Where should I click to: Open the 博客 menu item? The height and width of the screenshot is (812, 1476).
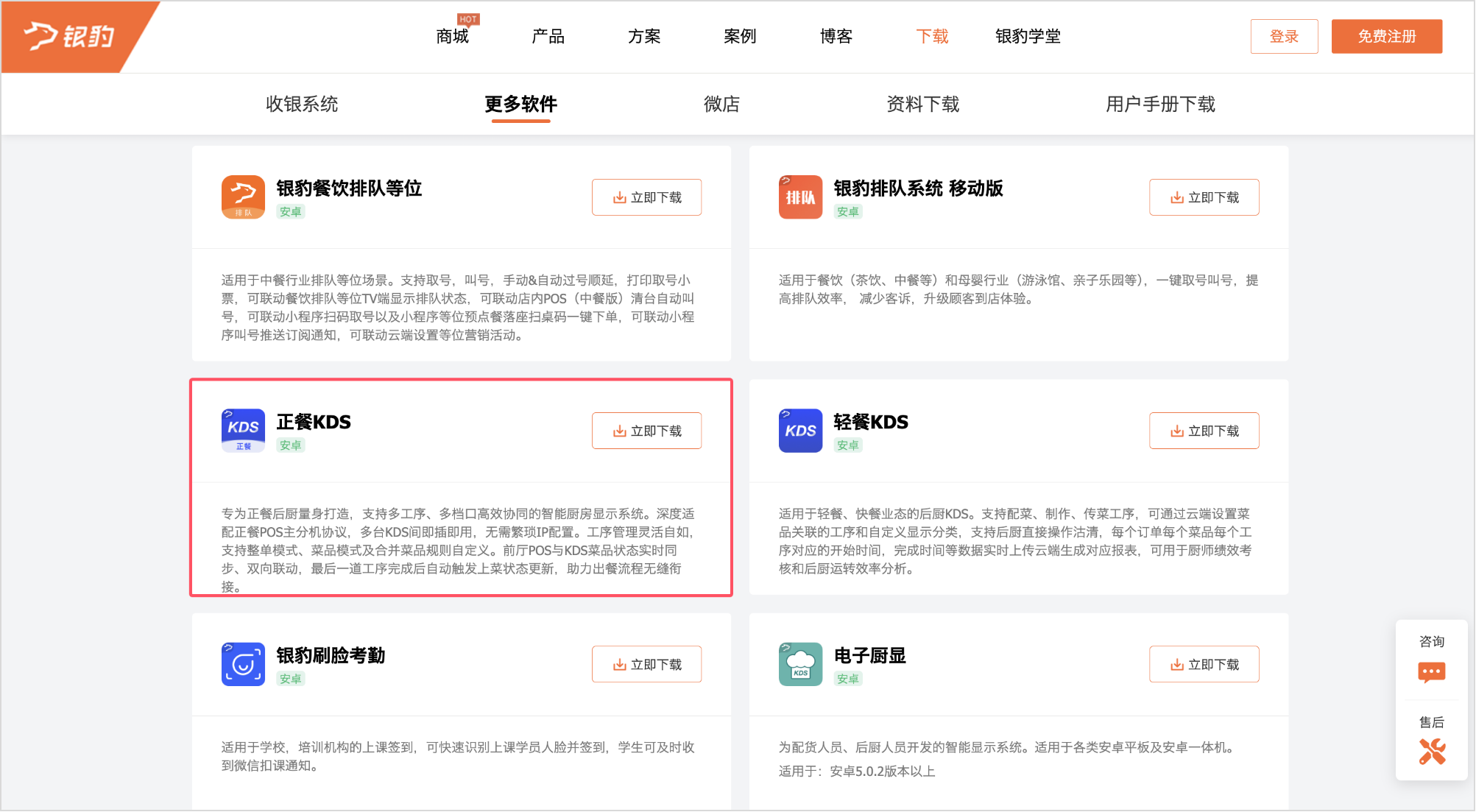(836, 36)
